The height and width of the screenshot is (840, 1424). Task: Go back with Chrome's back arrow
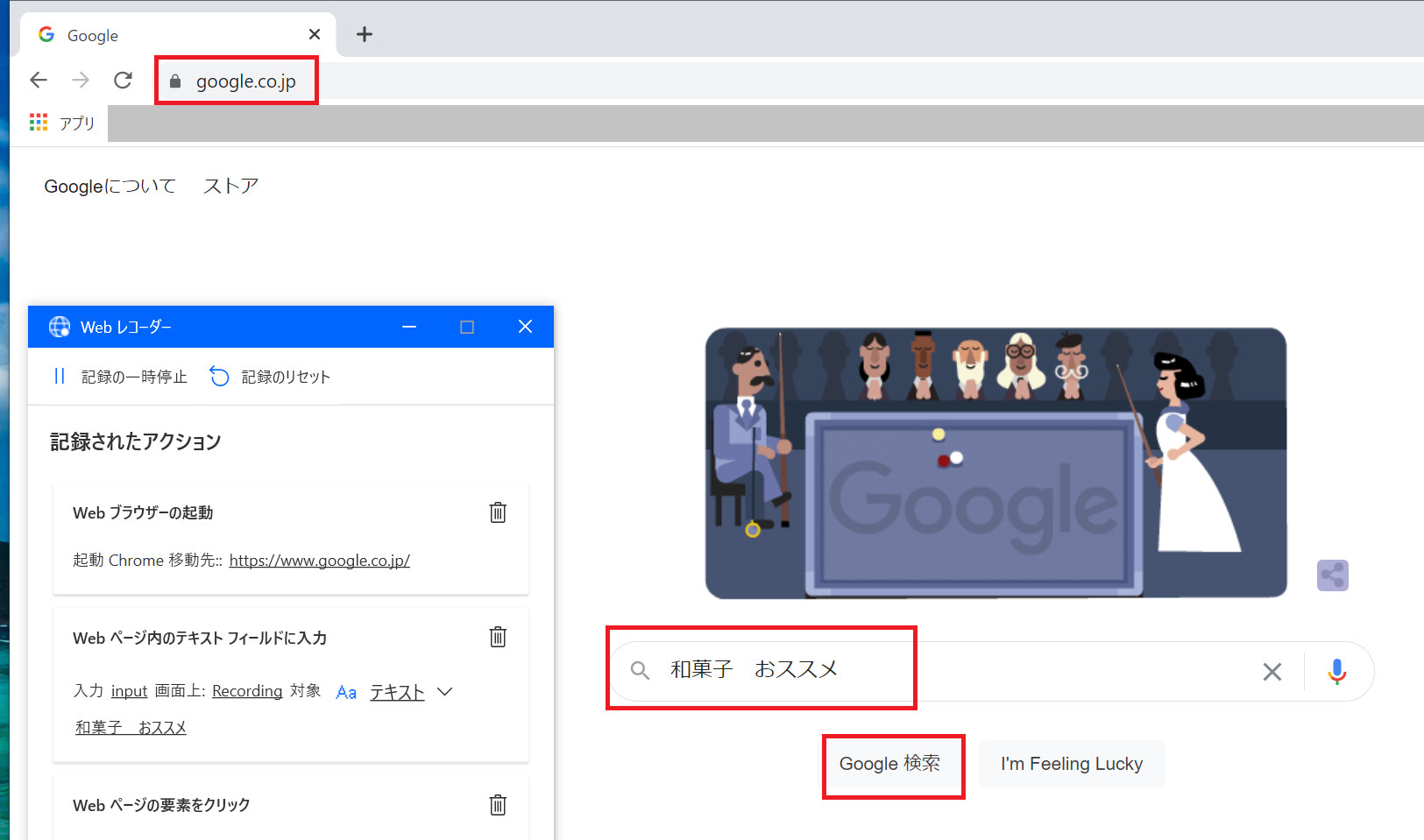(39, 81)
